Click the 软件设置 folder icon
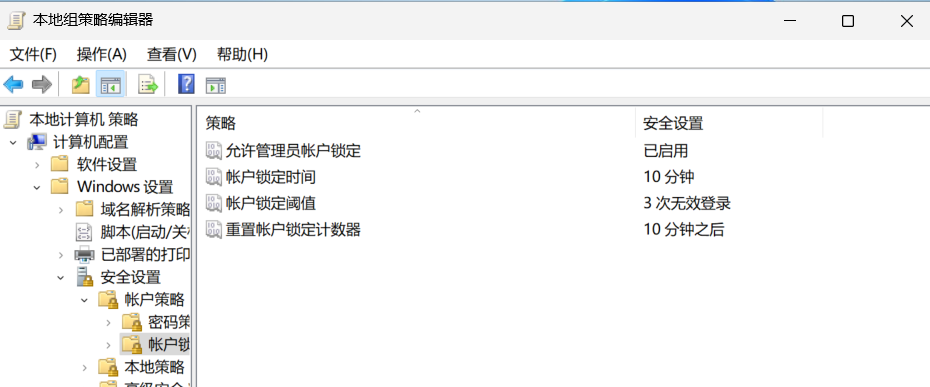This screenshot has width=930, height=387. click(60, 164)
